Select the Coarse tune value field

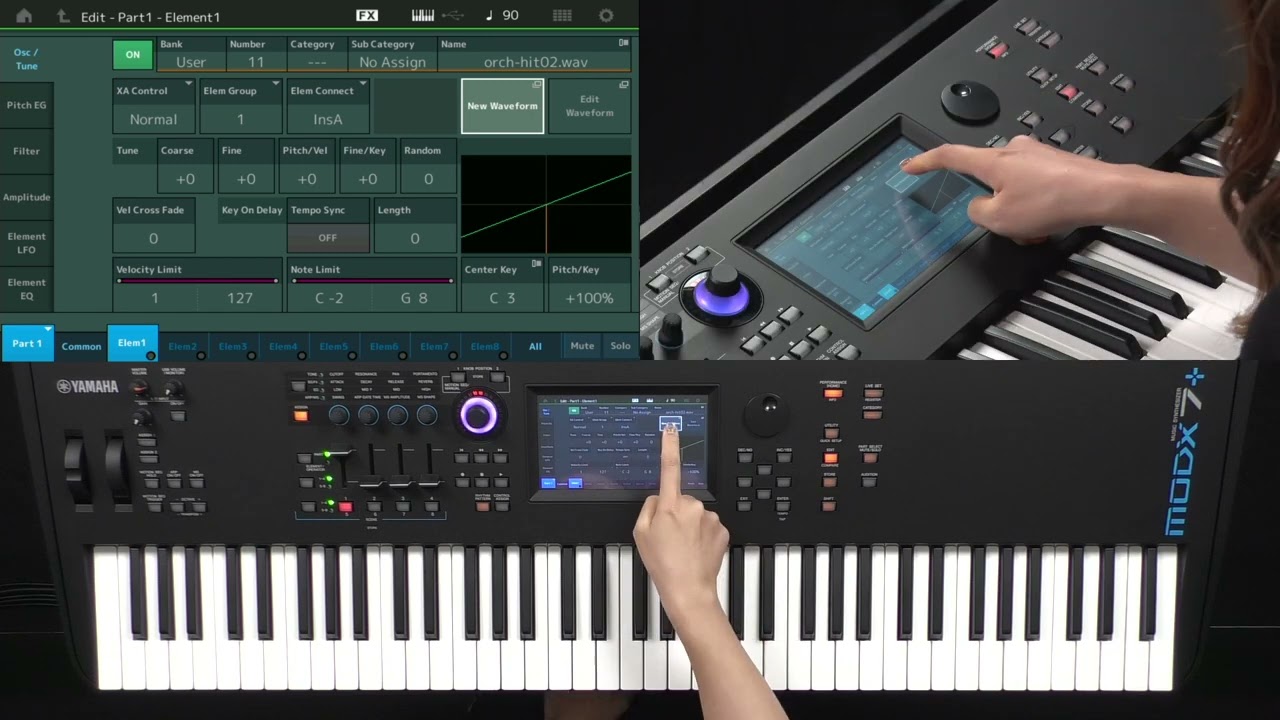click(184, 179)
